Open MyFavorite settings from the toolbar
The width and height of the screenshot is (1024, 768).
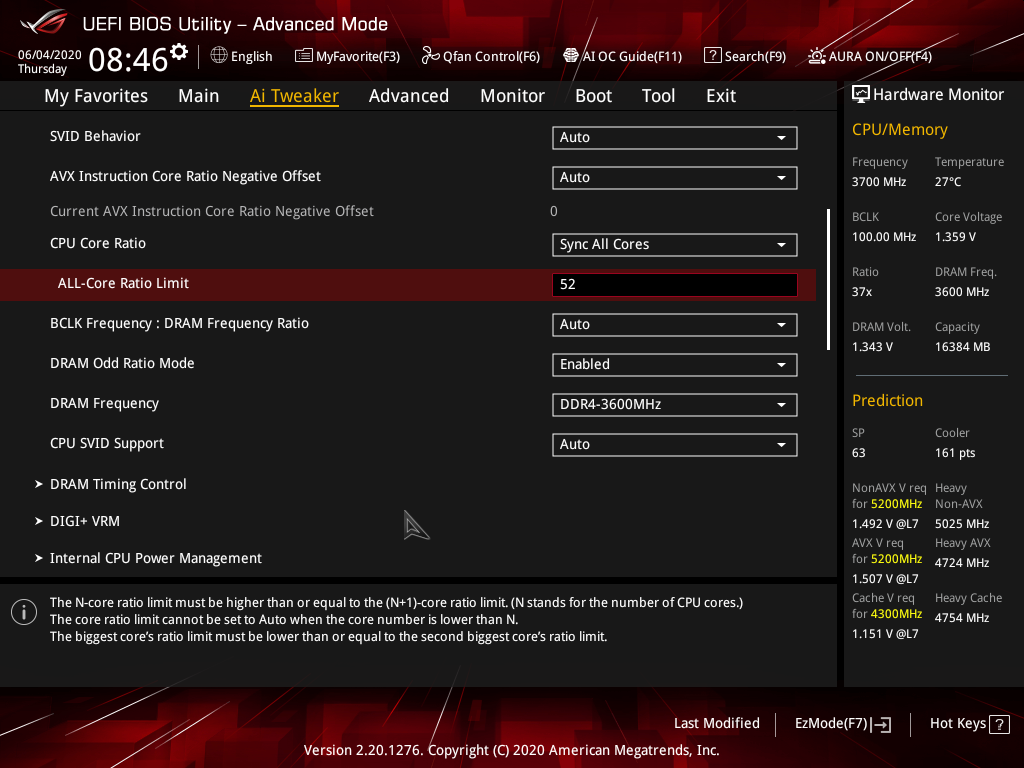click(347, 56)
